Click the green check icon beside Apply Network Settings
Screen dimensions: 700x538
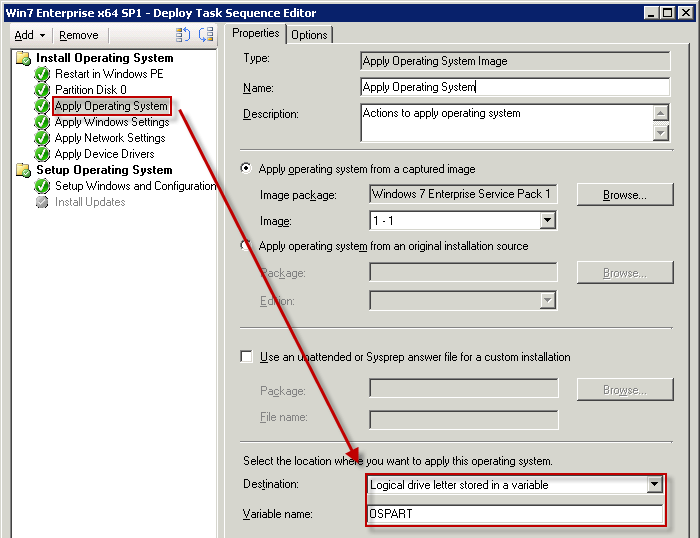(42, 138)
